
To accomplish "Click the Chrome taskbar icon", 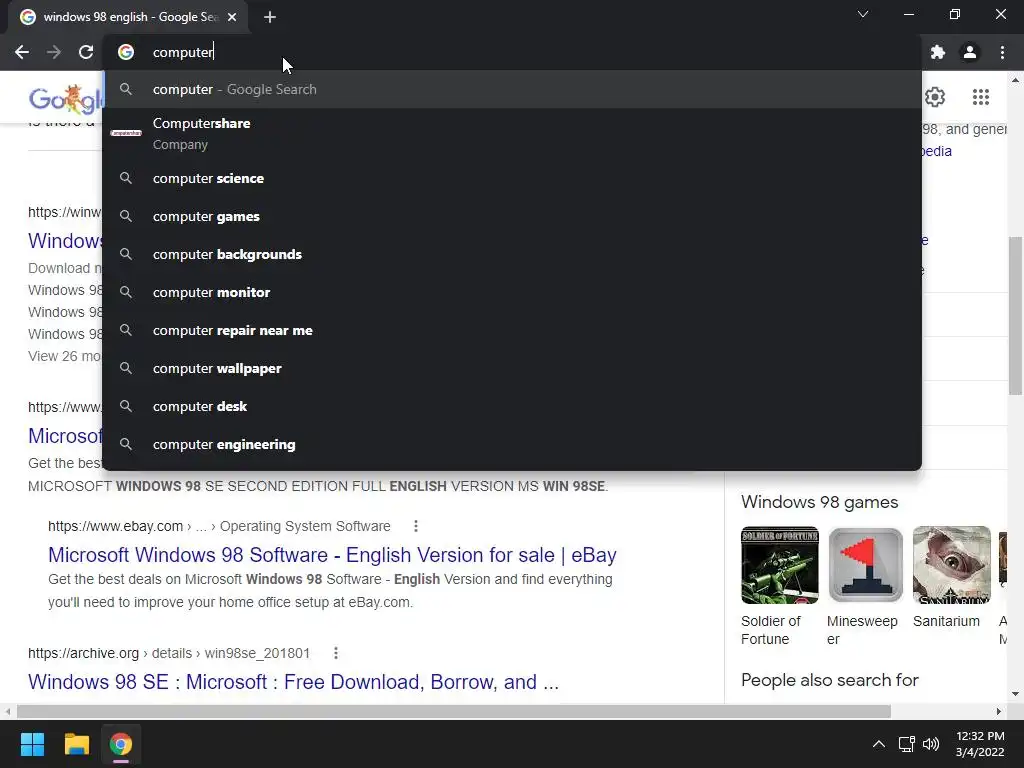I will pos(121,744).
